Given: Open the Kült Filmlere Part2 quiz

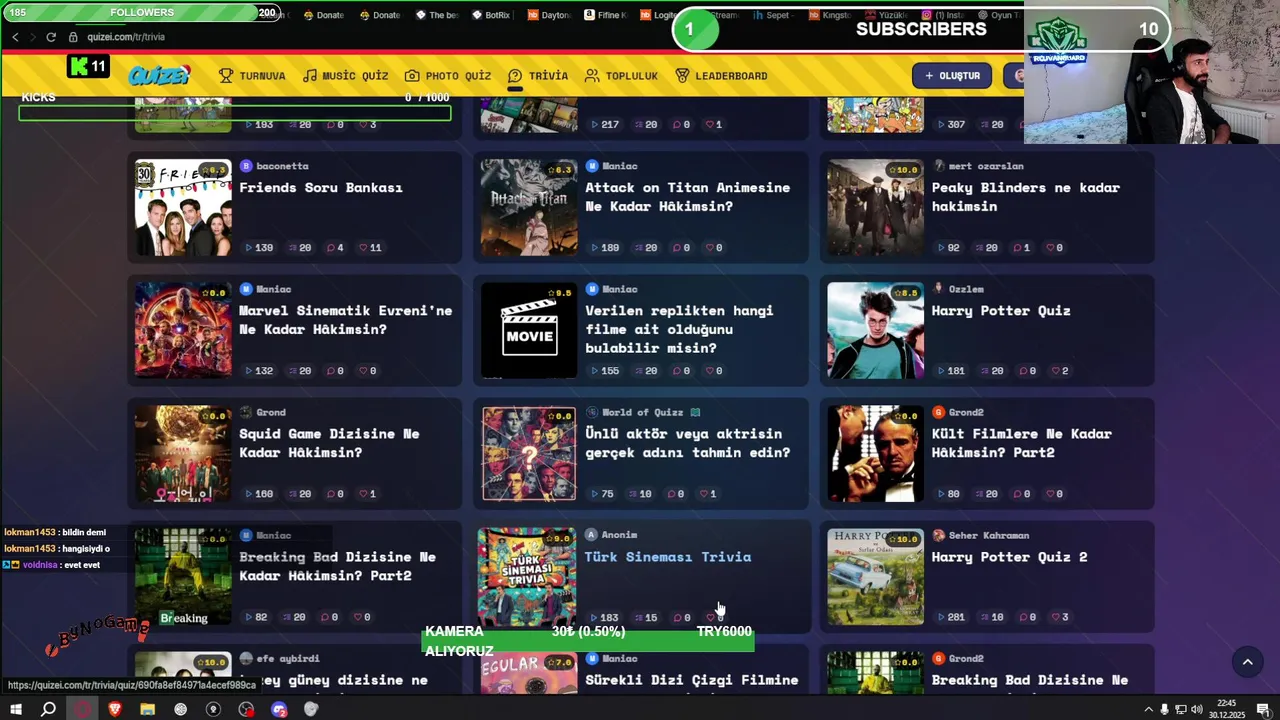Looking at the screenshot, I should point(1021,443).
